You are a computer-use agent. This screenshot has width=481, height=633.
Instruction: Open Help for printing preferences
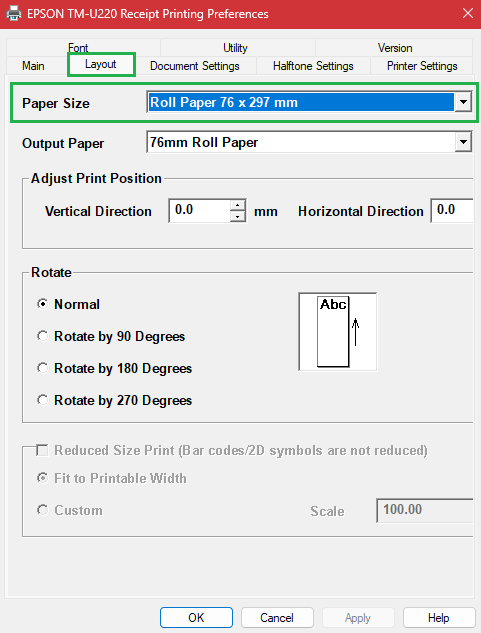pos(439,618)
